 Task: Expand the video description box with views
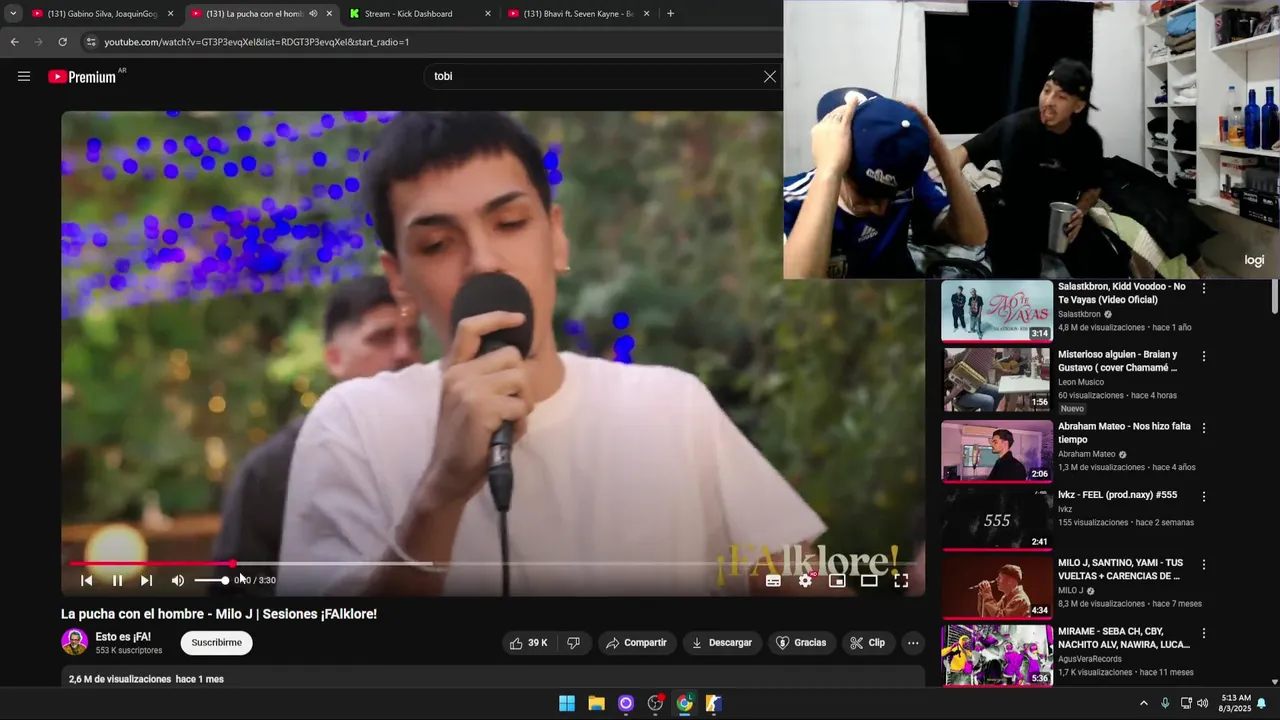(x=493, y=679)
